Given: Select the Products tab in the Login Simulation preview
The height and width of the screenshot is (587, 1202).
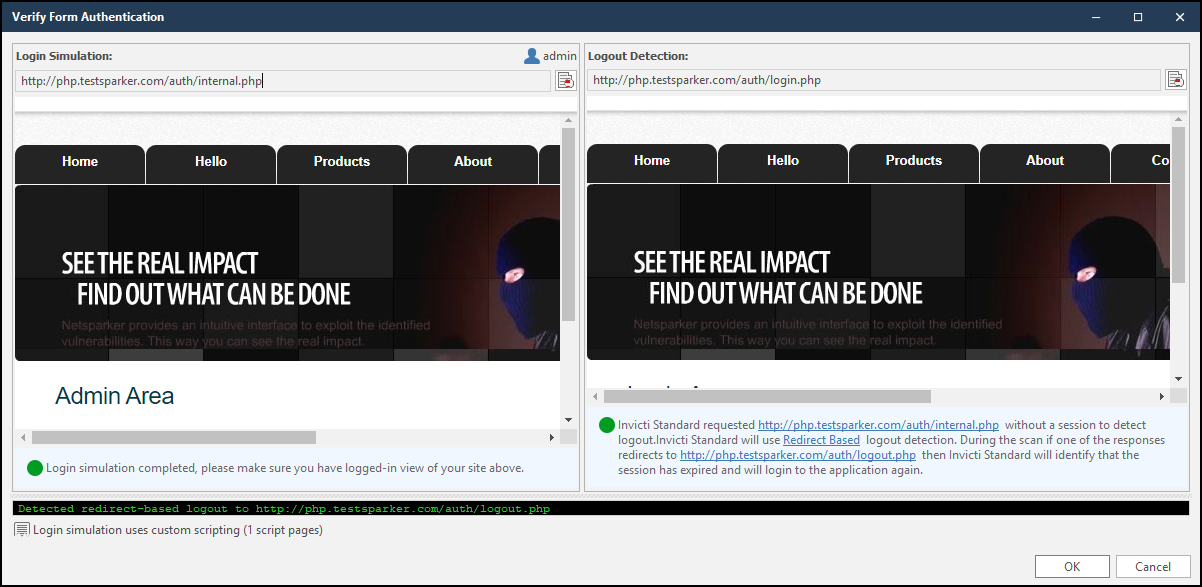Looking at the screenshot, I should 341,161.
